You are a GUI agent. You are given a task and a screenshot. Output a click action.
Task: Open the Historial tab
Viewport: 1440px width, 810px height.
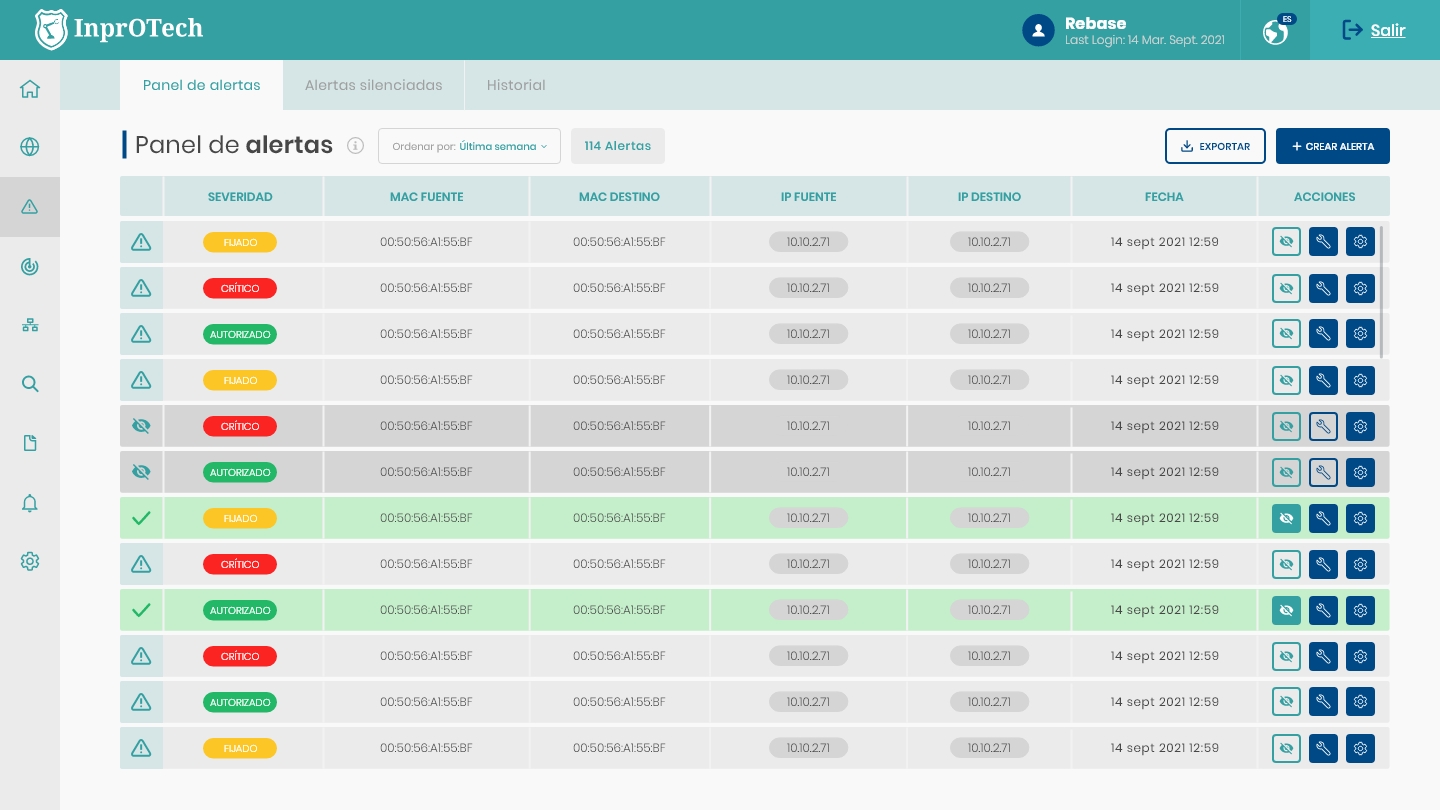pyautogui.click(x=516, y=85)
